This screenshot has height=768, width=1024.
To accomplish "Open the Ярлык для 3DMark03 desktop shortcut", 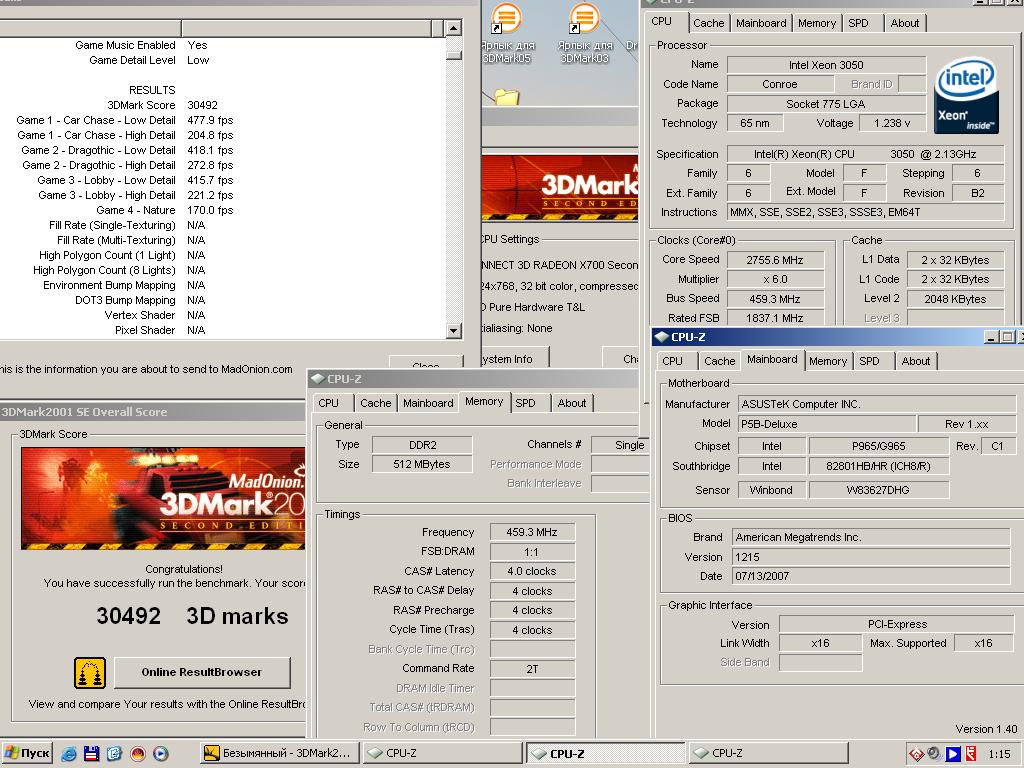I will coord(584,33).
